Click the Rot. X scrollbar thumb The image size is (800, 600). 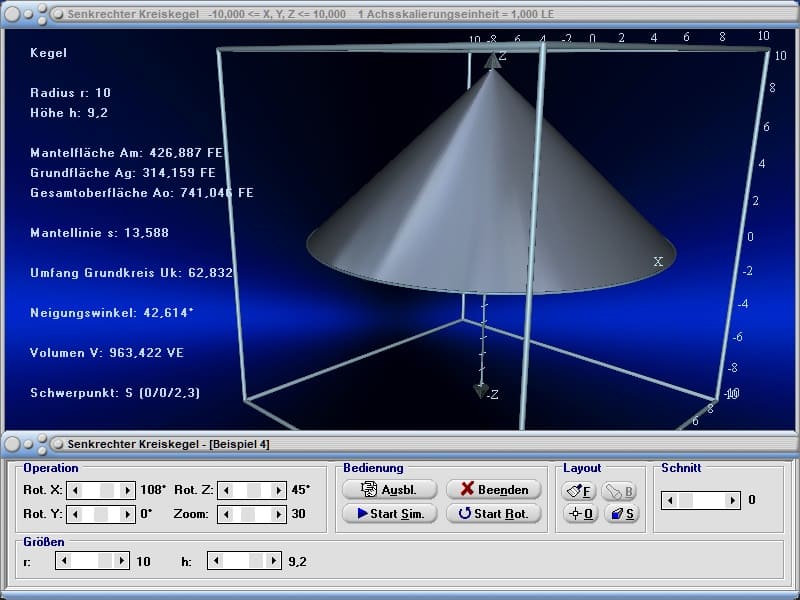[107, 490]
